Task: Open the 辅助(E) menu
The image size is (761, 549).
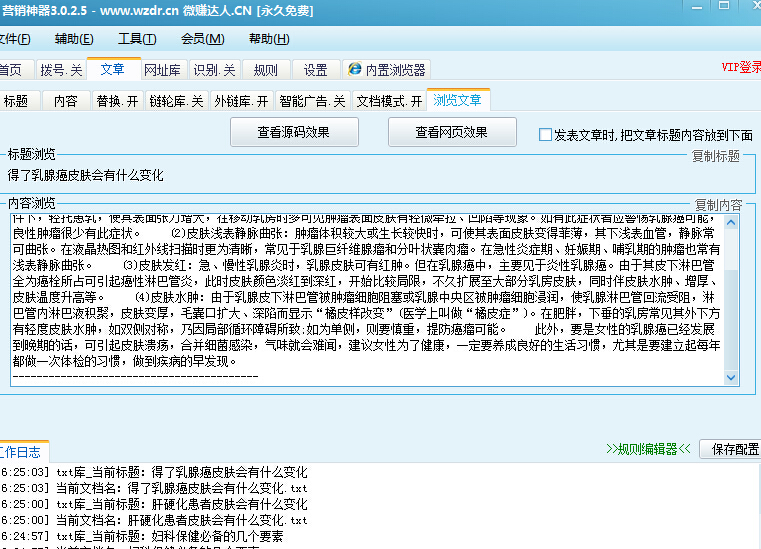Action: pos(74,39)
